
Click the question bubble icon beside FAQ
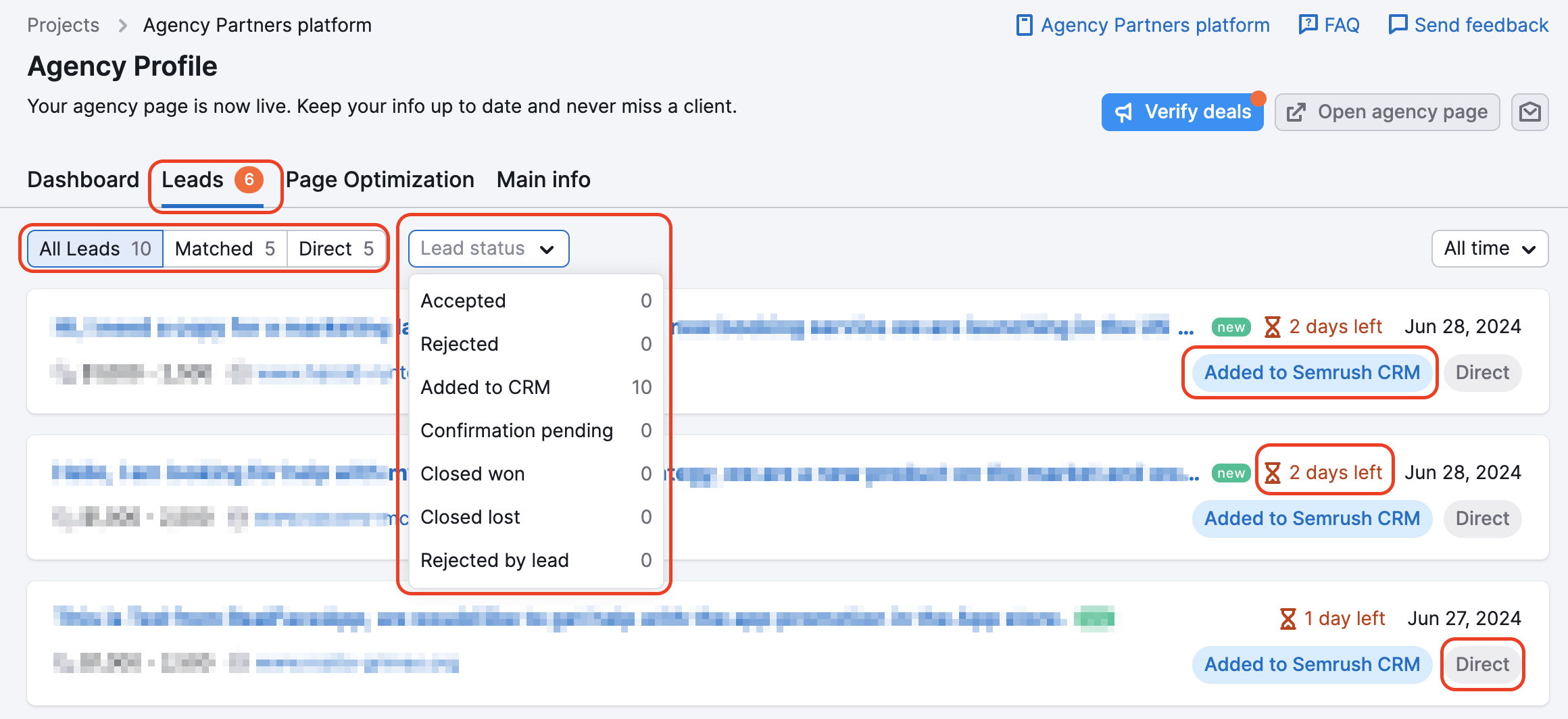click(1308, 24)
